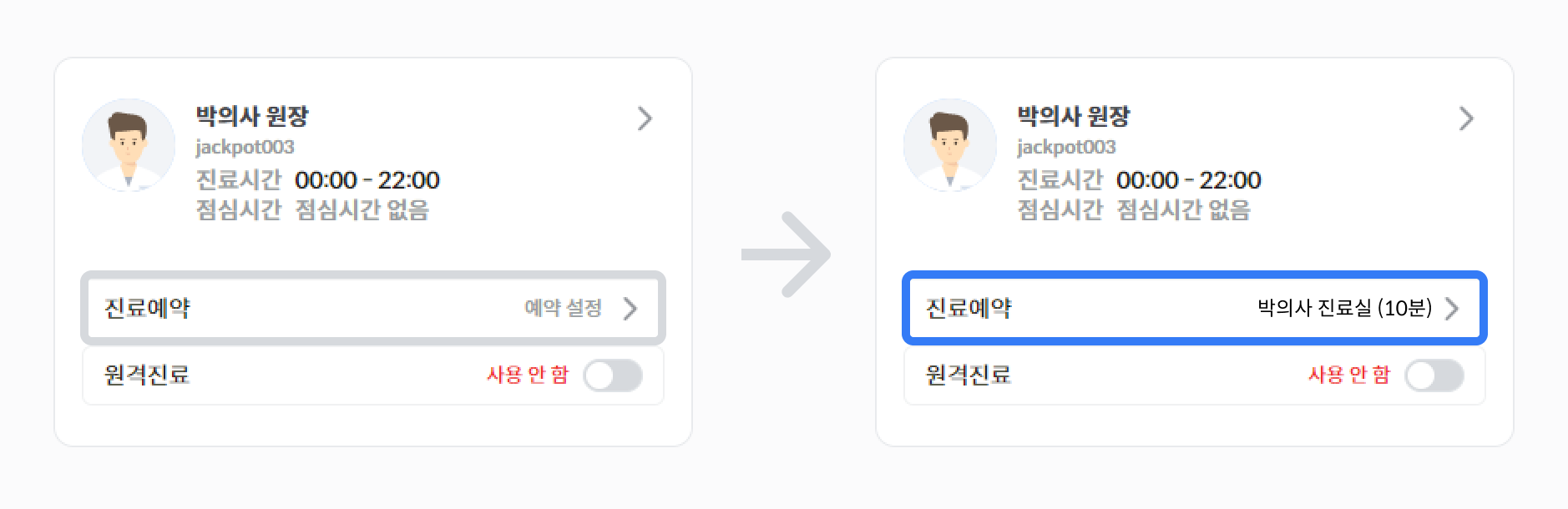Toggle 원격진료 switch in left card

(613, 375)
